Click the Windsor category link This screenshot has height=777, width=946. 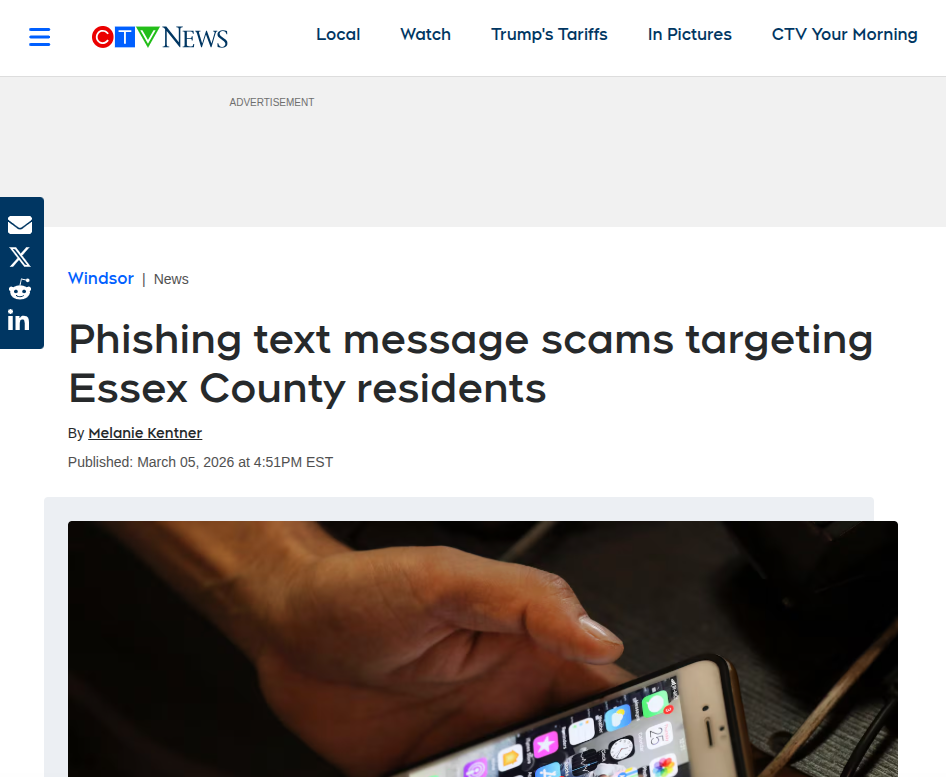tap(101, 278)
